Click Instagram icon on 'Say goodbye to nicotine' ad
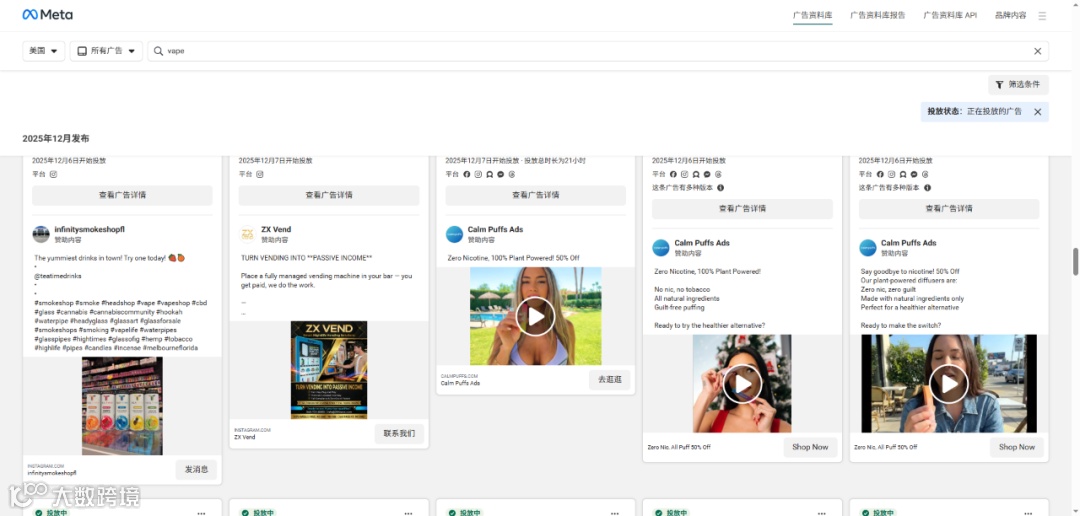1080x516 pixels. click(x=891, y=174)
